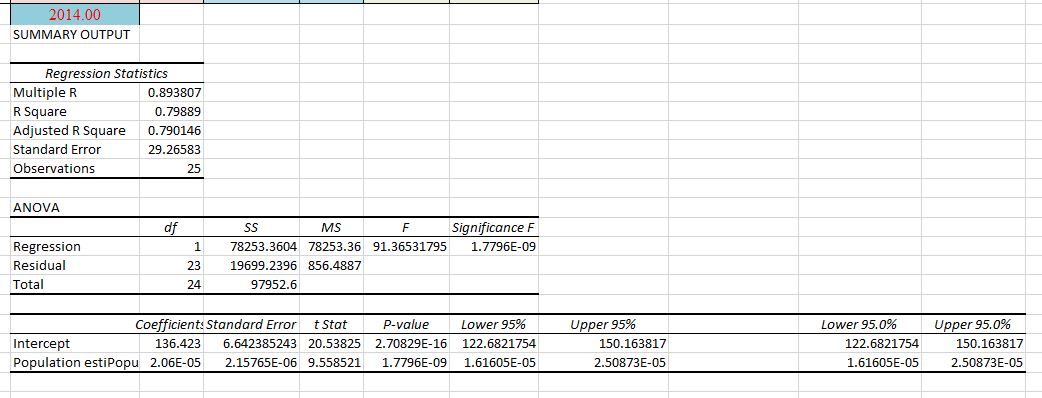The image size is (1042, 398).
Task: Select the Lower 95.0% value 122.6821754
Action: tap(863, 344)
